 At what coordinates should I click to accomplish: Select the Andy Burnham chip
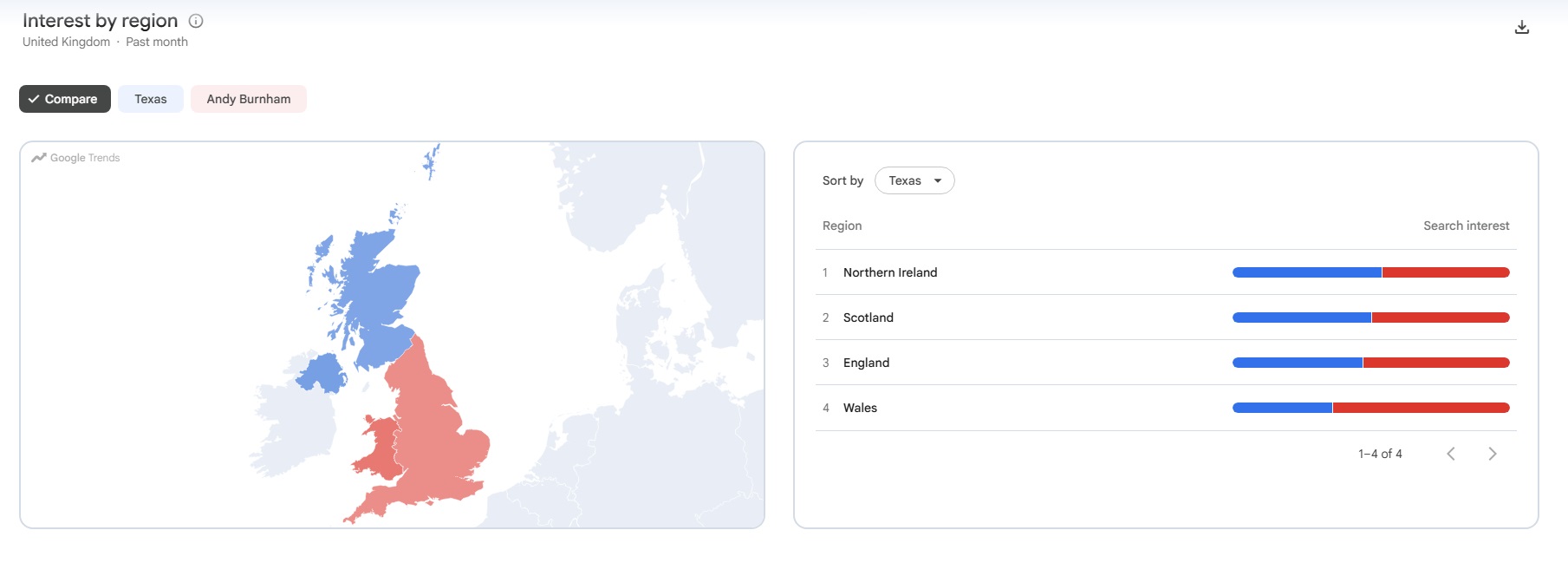click(249, 99)
